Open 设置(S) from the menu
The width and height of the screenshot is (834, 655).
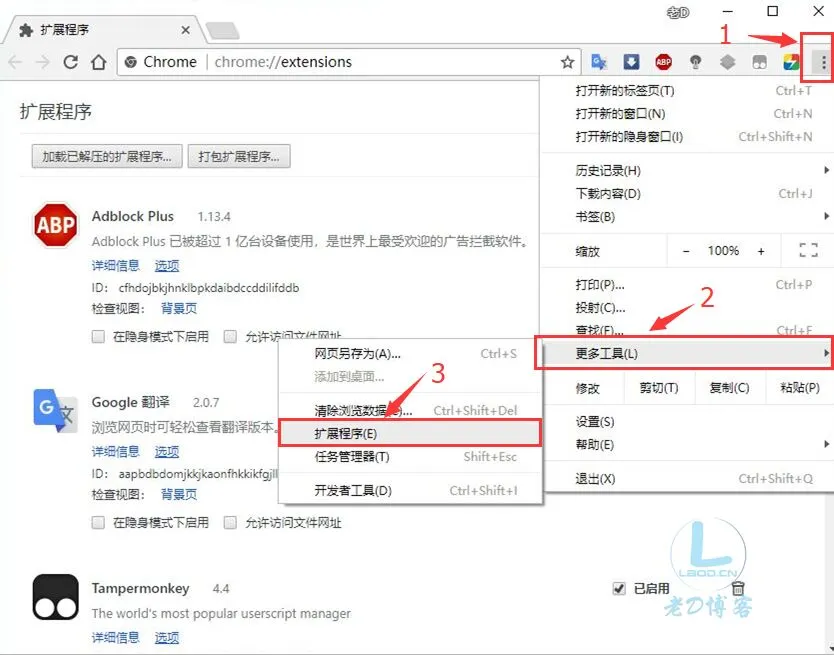[687, 421]
